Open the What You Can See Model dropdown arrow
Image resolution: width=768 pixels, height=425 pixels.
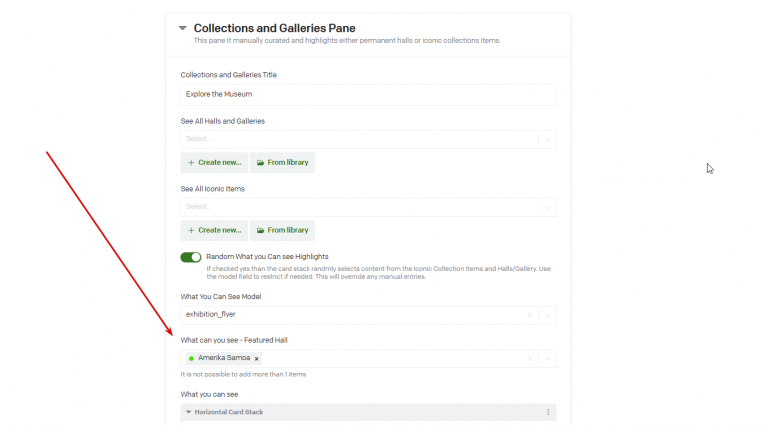click(x=546, y=314)
